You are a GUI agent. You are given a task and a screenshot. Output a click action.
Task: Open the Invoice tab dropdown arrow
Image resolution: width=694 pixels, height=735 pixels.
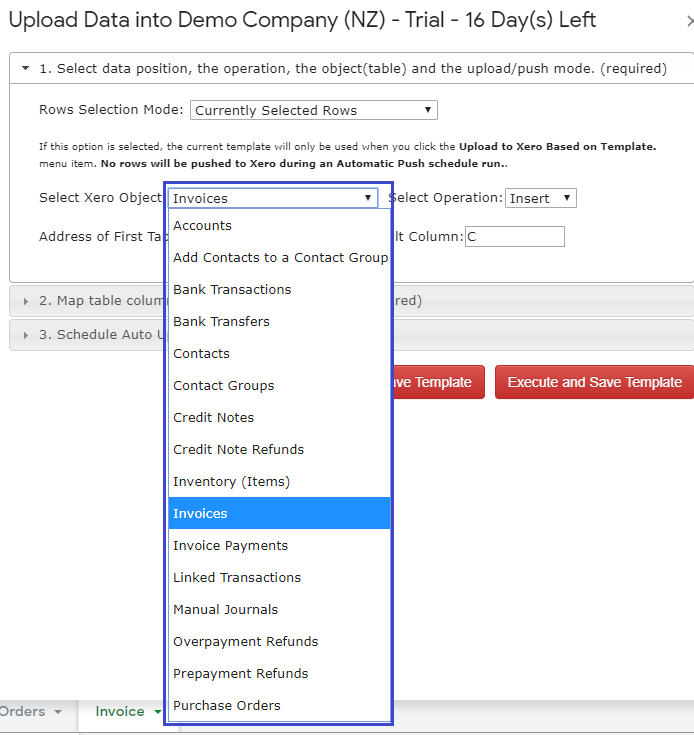tap(158, 712)
